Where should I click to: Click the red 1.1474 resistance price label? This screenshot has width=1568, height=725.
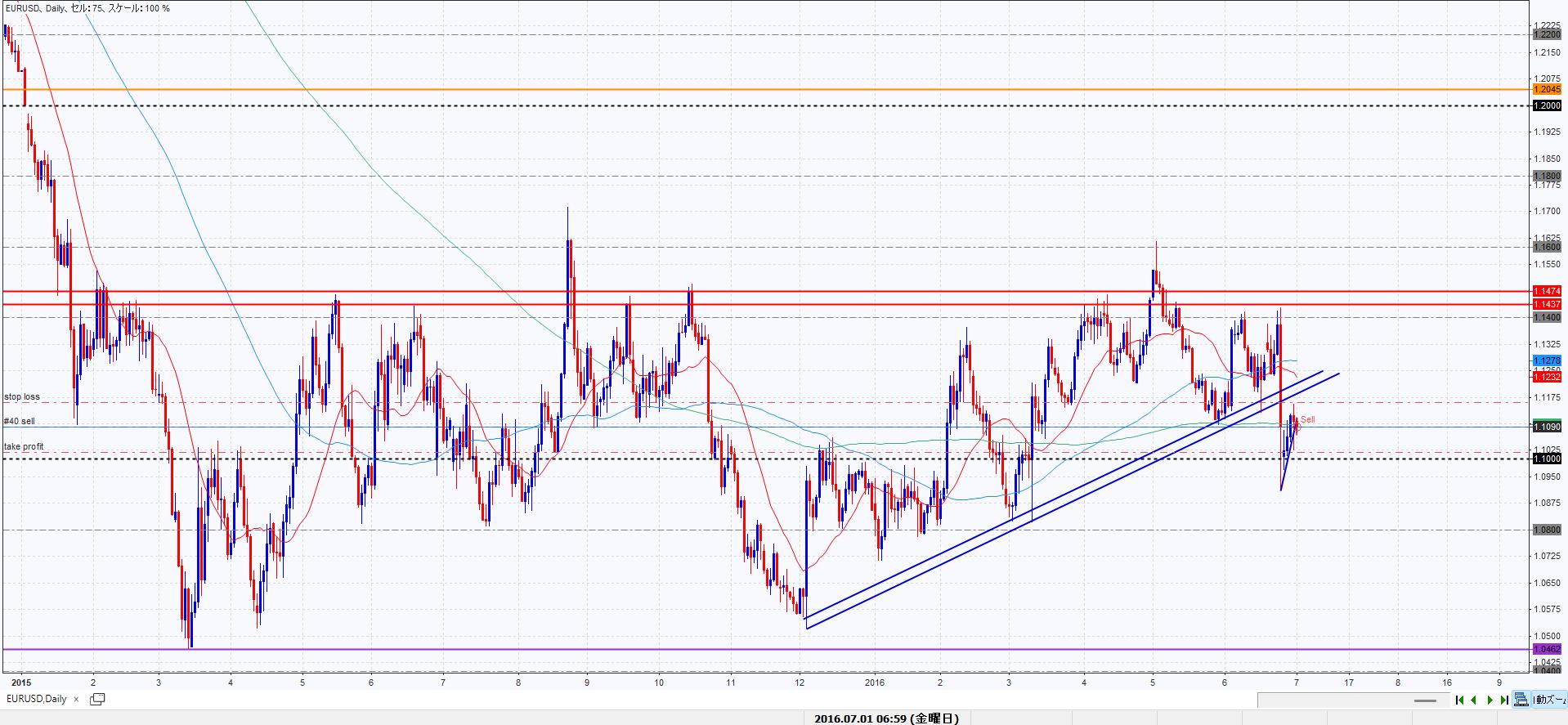(1547, 291)
